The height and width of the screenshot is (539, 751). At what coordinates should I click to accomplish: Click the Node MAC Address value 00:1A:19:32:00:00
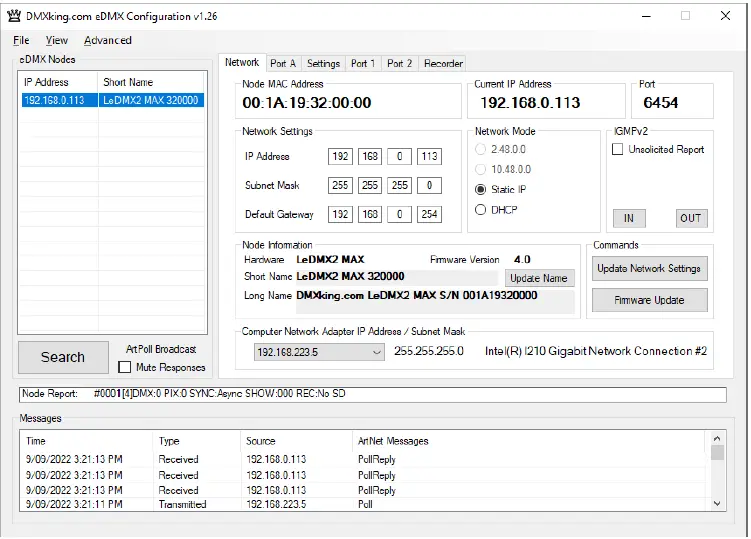(x=307, y=103)
